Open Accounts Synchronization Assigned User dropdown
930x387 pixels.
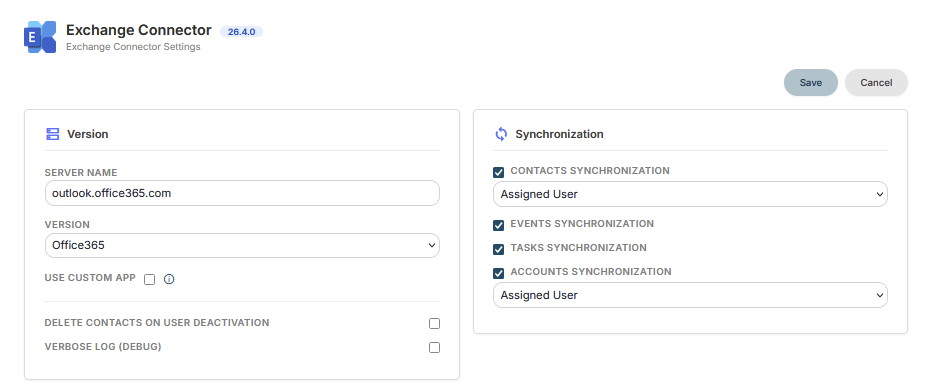(690, 295)
